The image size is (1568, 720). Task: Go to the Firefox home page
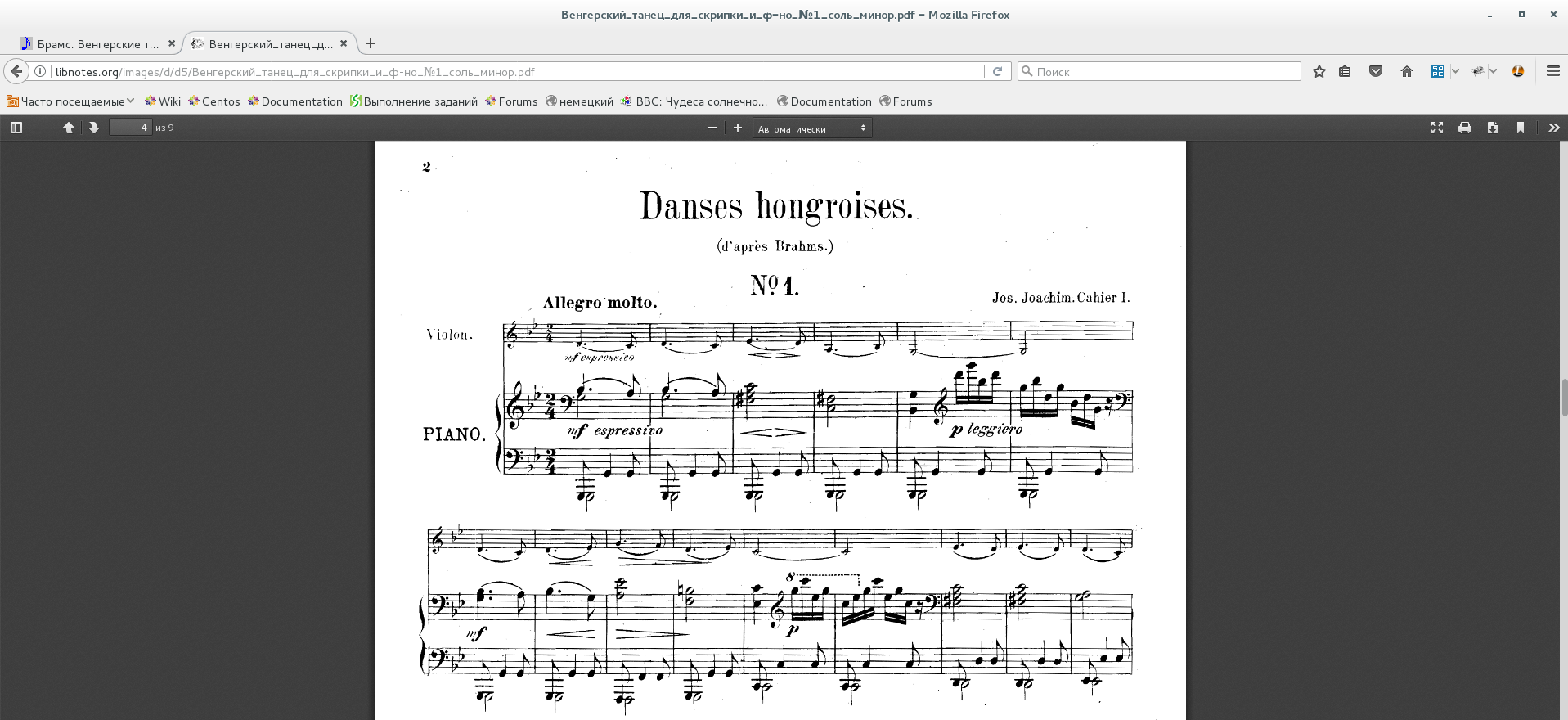[1407, 71]
